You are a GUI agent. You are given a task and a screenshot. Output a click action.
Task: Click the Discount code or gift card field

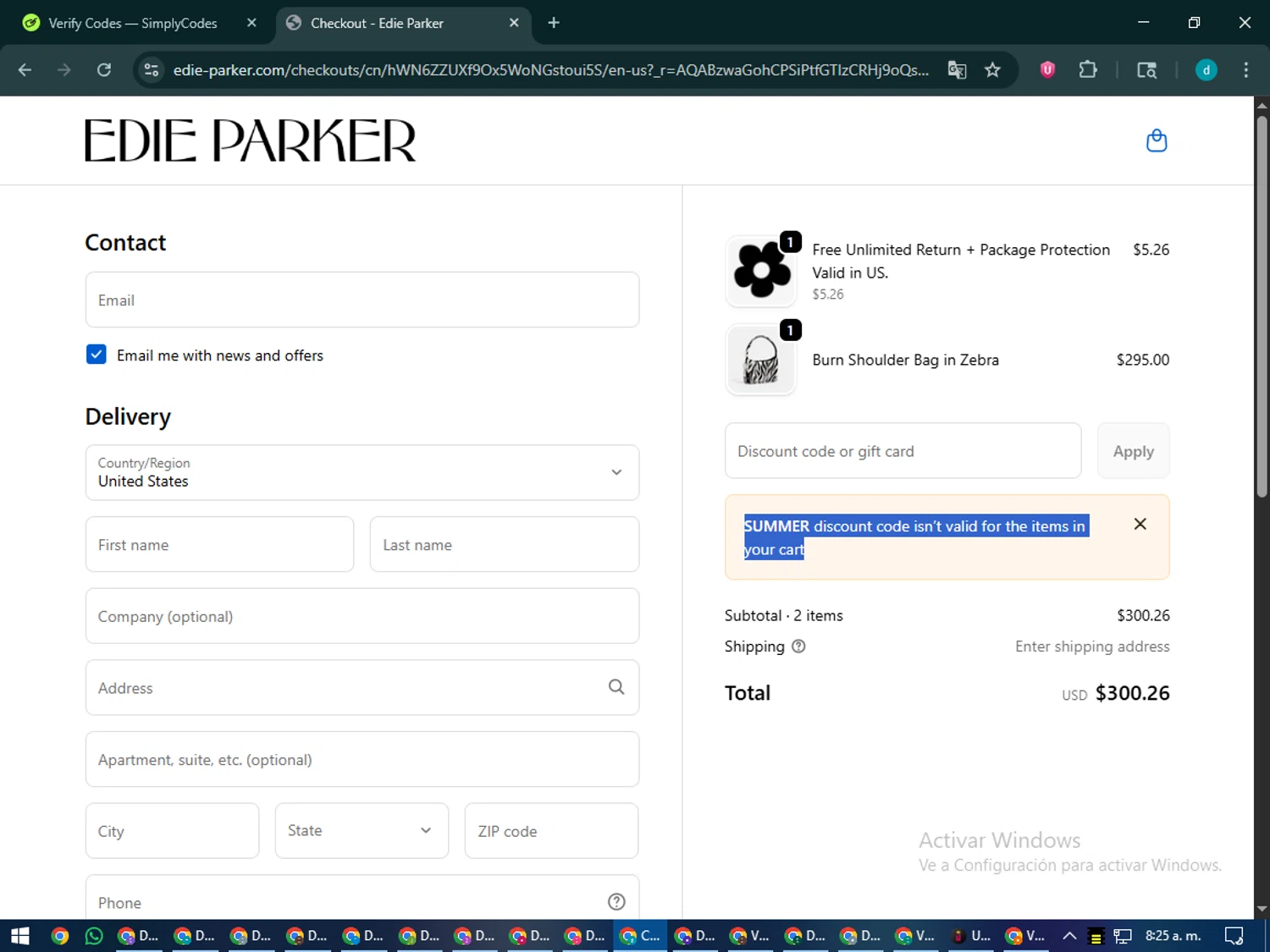[x=903, y=451]
